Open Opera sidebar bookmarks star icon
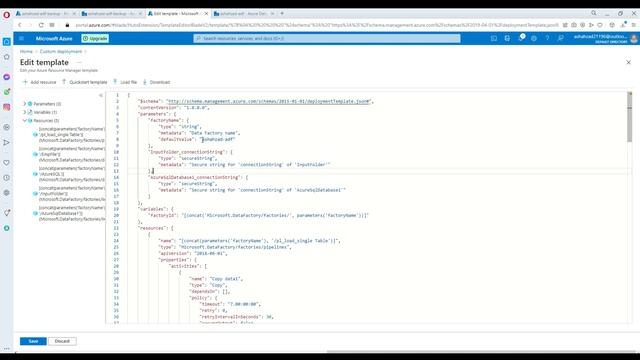 pyautogui.click(x=7, y=57)
